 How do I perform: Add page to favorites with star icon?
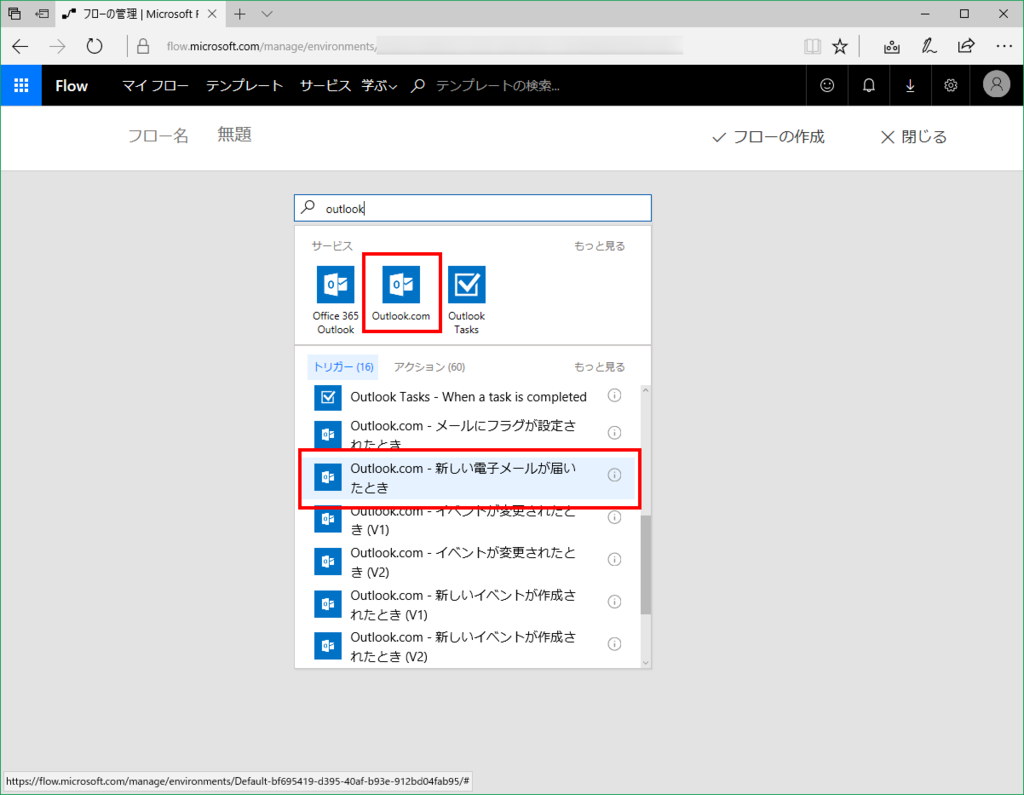840,46
